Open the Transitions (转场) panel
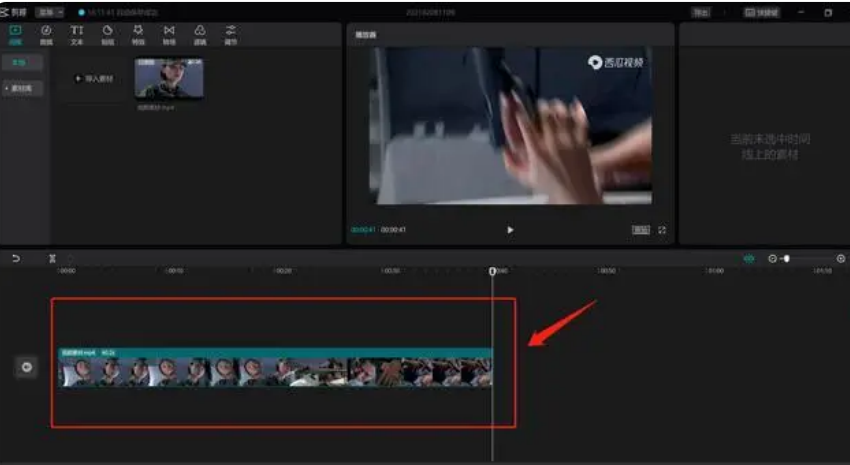The width and height of the screenshot is (850, 465). (169, 35)
